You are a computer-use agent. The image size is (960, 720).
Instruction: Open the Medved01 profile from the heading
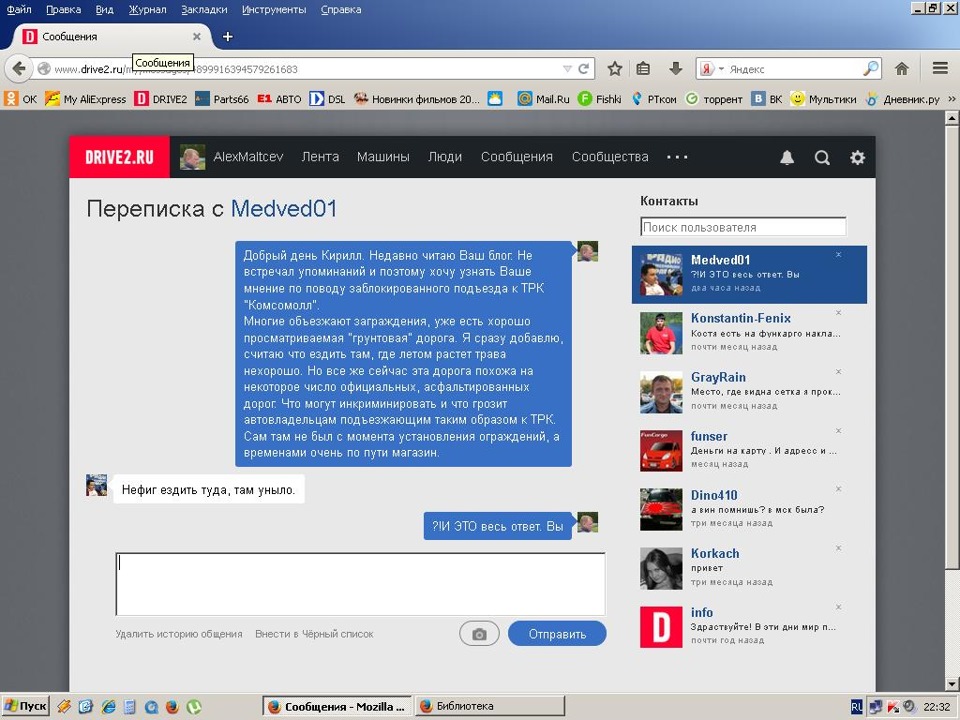coord(283,209)
